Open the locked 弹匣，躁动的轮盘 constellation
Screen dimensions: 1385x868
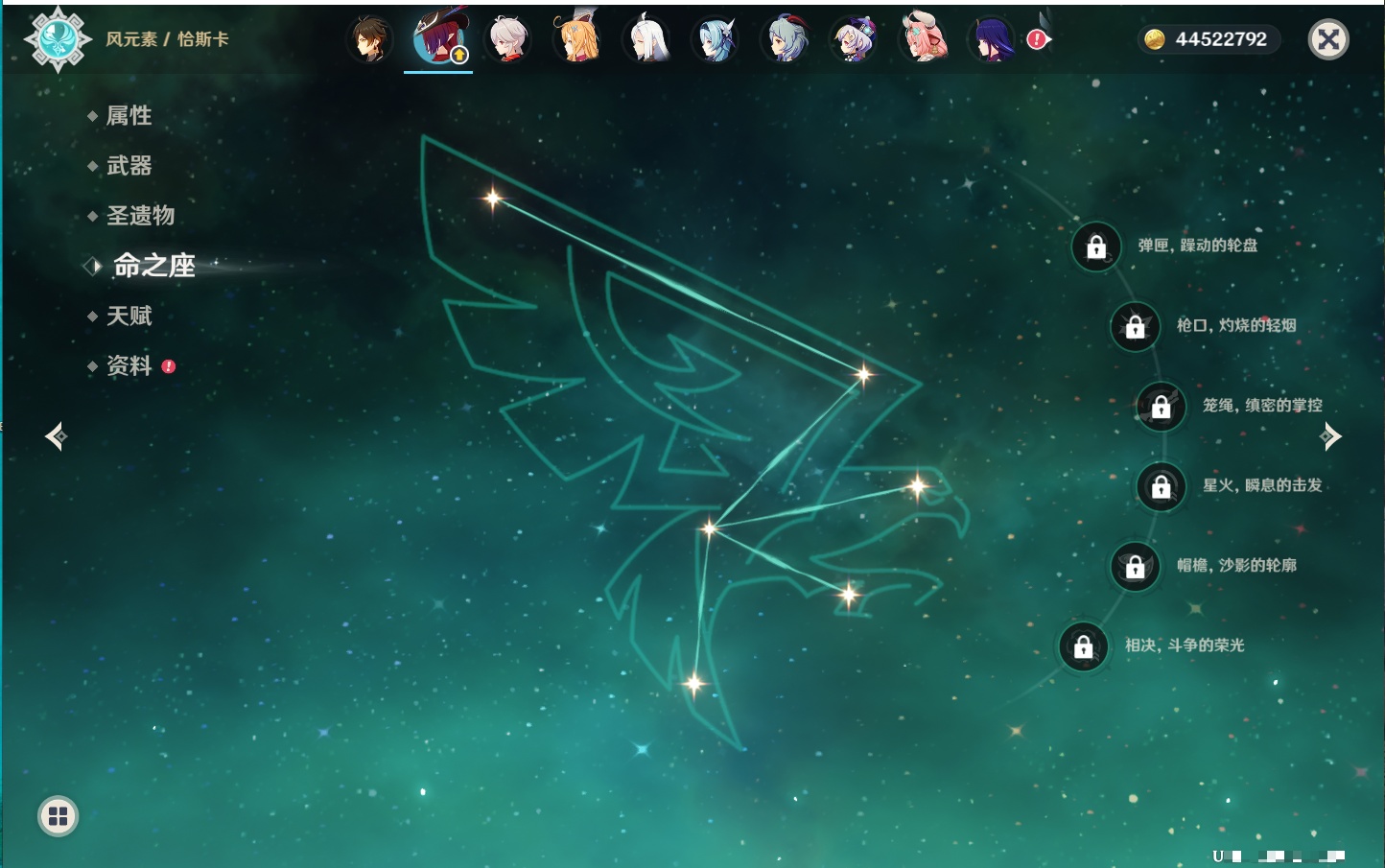tap(1095, 247)
